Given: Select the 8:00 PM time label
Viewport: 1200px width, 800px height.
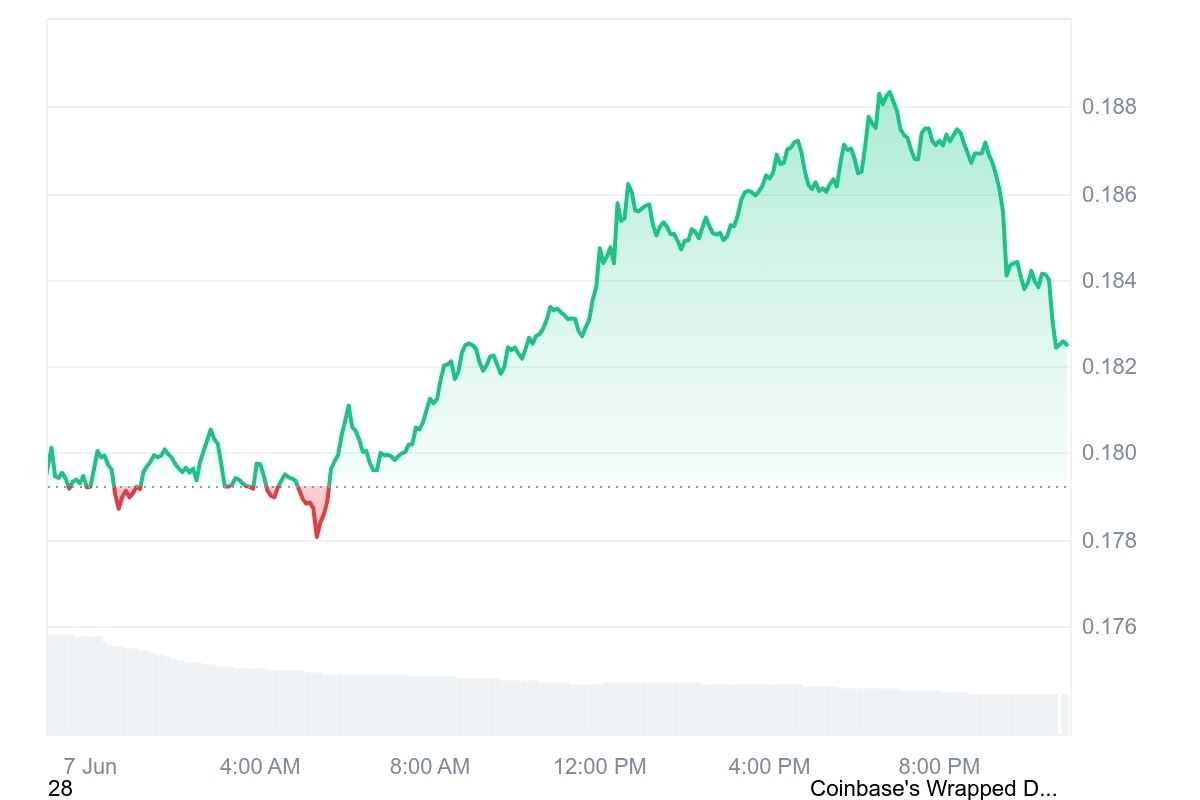Looking at the screenshot, I should [x=940, y=767].
